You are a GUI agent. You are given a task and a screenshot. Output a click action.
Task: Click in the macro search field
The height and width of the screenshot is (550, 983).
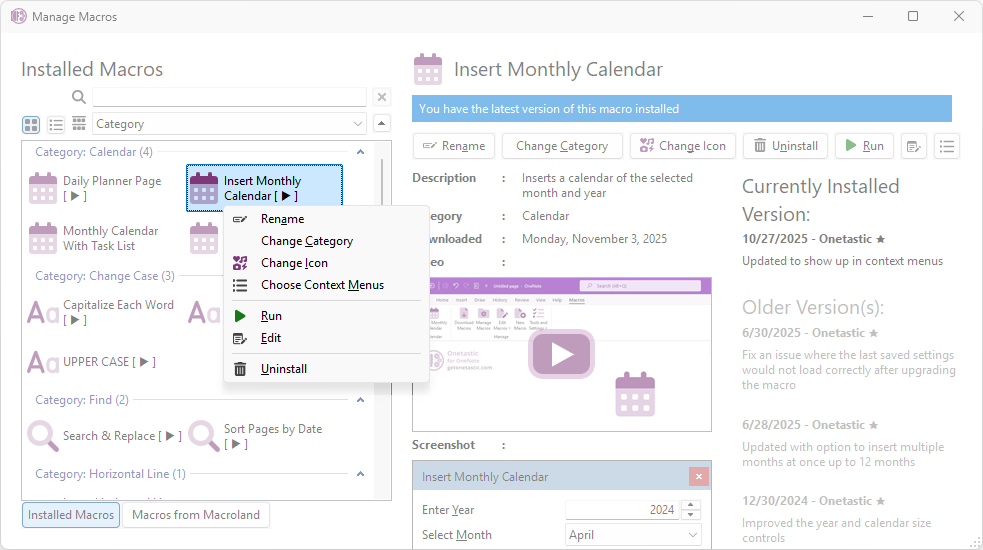click(229, 97)
